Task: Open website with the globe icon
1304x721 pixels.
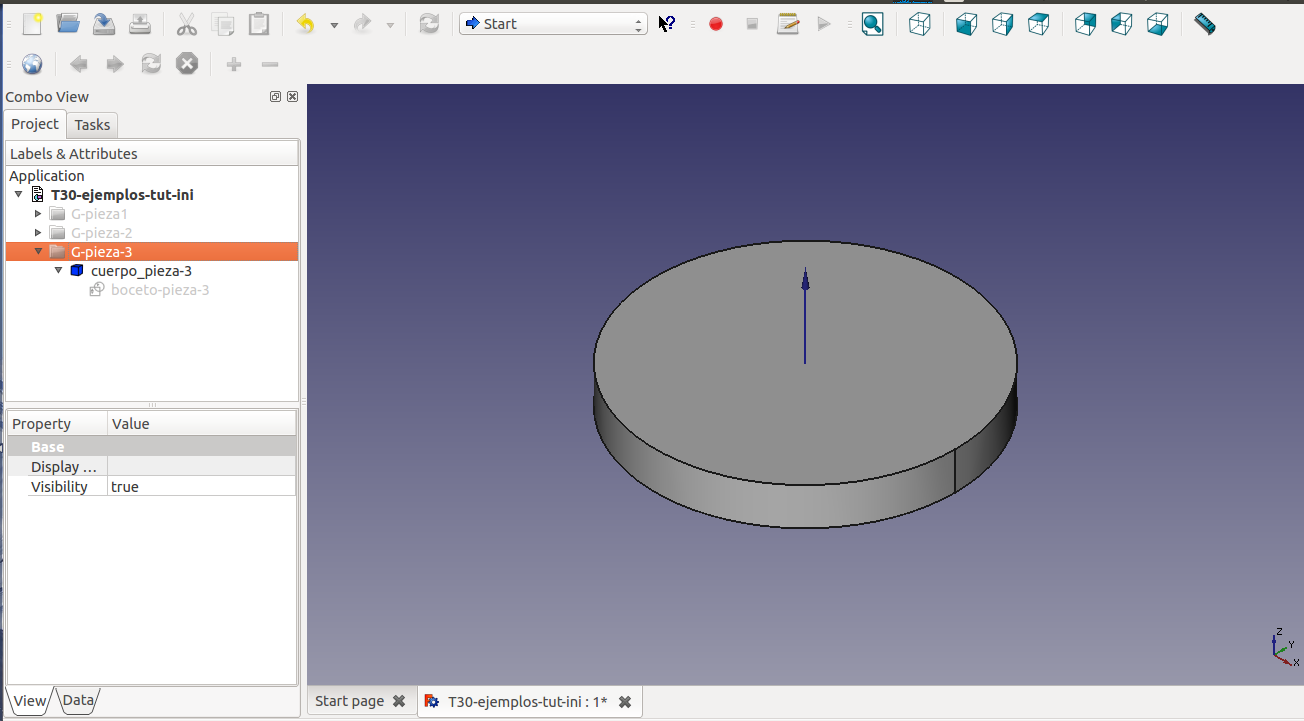Action: 32,64
